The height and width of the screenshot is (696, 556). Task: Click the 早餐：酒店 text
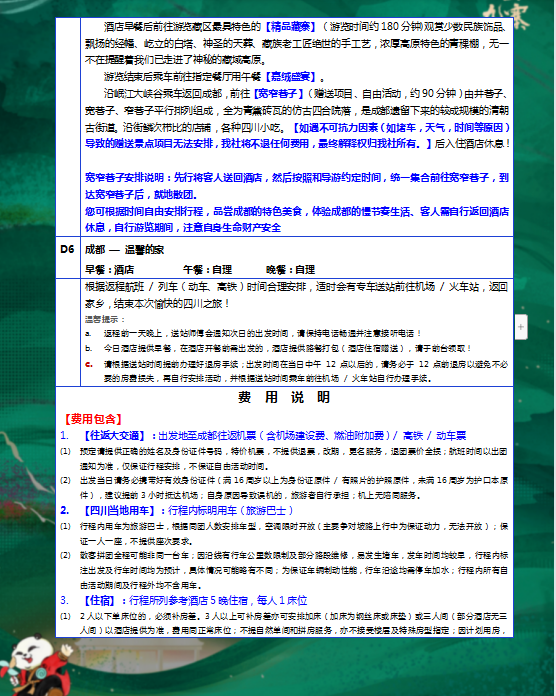(109, 269)
